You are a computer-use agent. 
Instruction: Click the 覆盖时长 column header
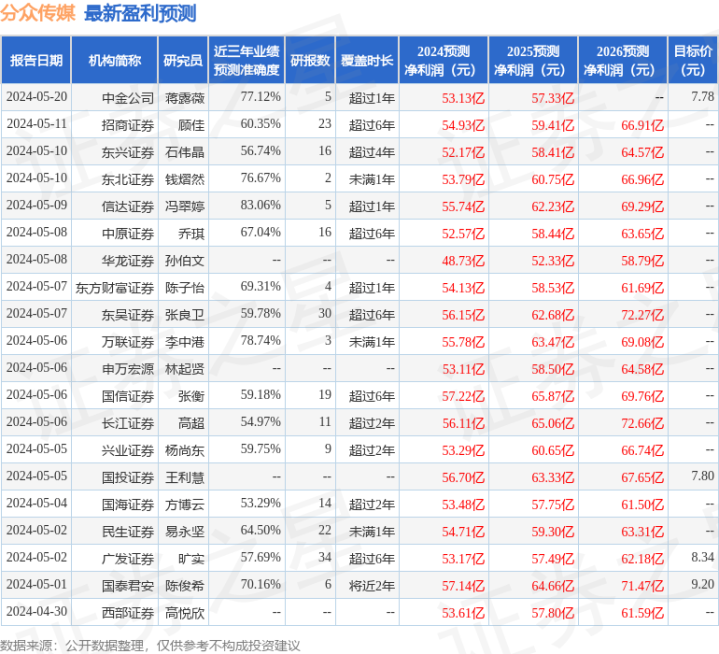pyautogui.click(x=367, y=60)
